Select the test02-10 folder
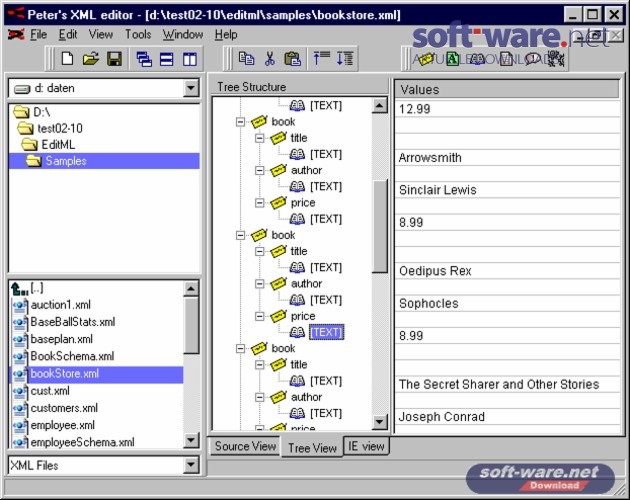Image resolution: width=630 pixels, height=500 pixels. pos(60,128)
